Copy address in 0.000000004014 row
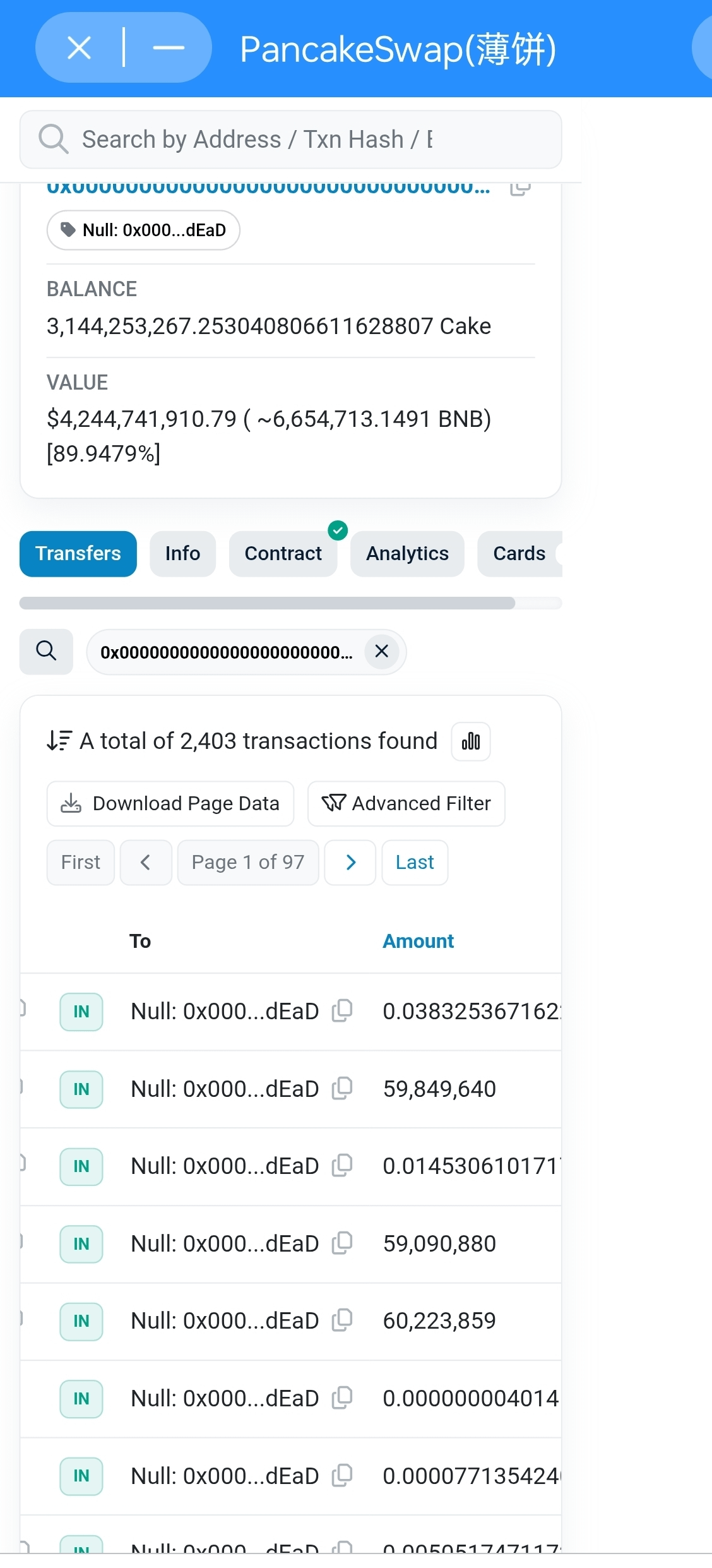 pos(341,1397)
